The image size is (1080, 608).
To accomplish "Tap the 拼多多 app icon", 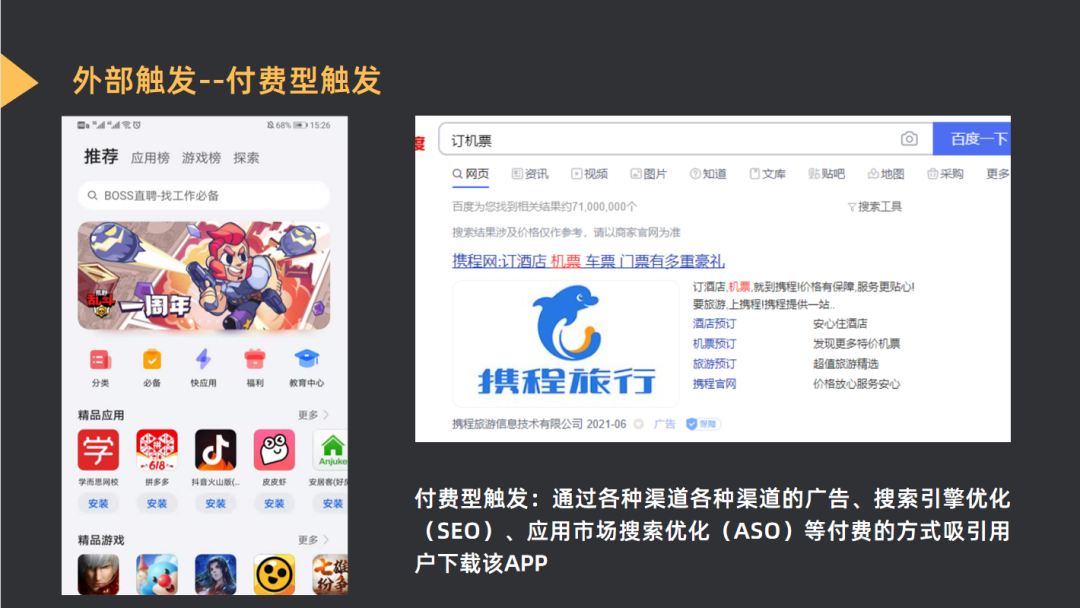I will pyautogui.click(x=156, y=450).
